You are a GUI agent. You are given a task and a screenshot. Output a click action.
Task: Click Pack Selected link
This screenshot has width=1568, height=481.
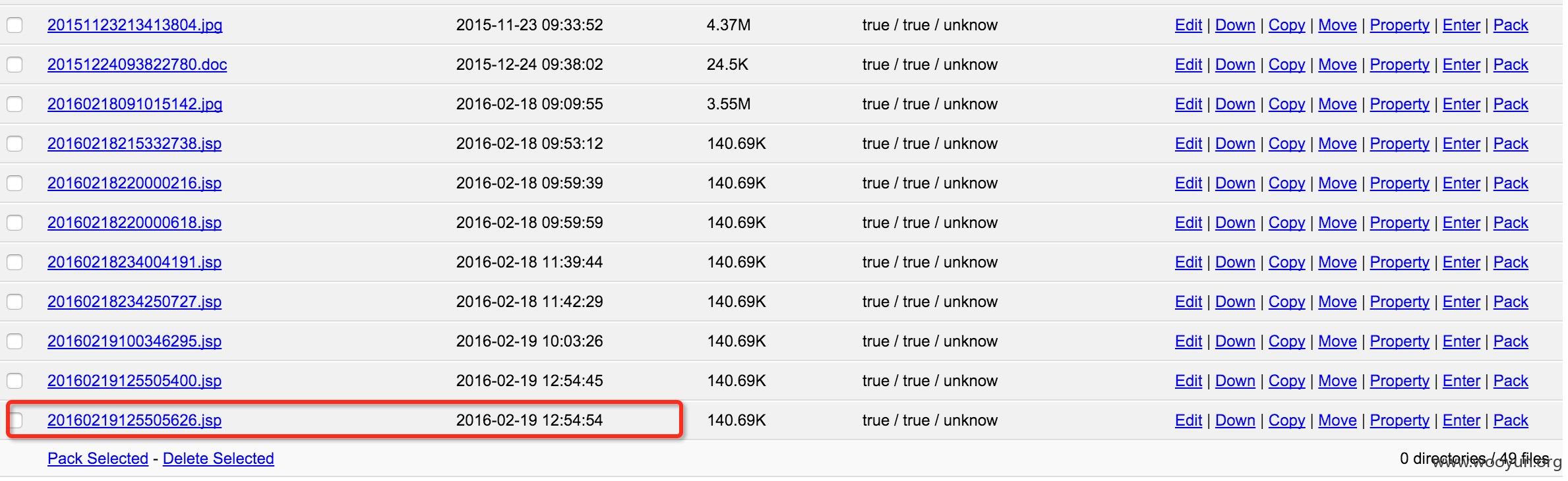(98, 459)
